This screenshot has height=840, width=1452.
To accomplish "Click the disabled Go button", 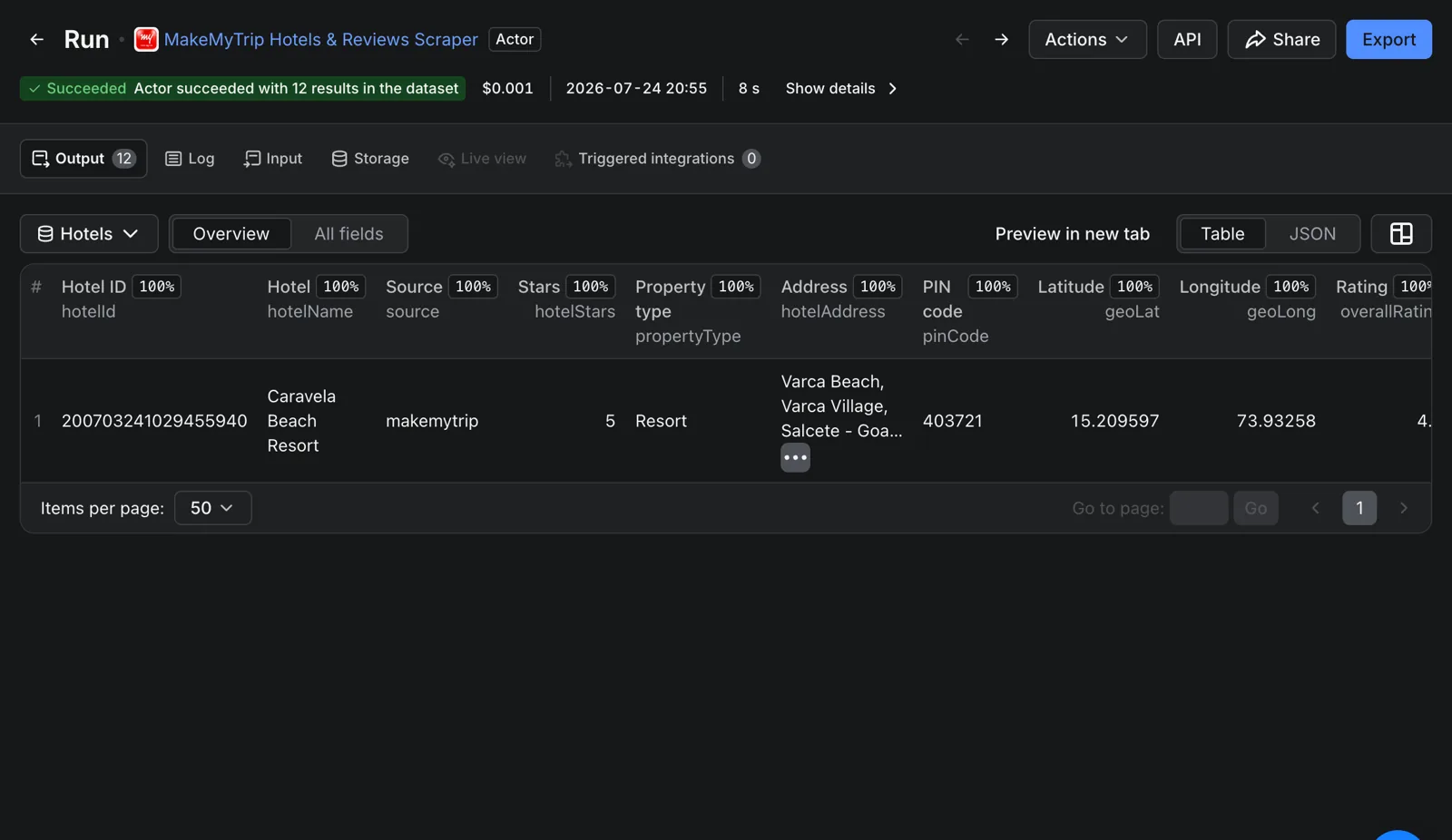I will point(1256,508).
